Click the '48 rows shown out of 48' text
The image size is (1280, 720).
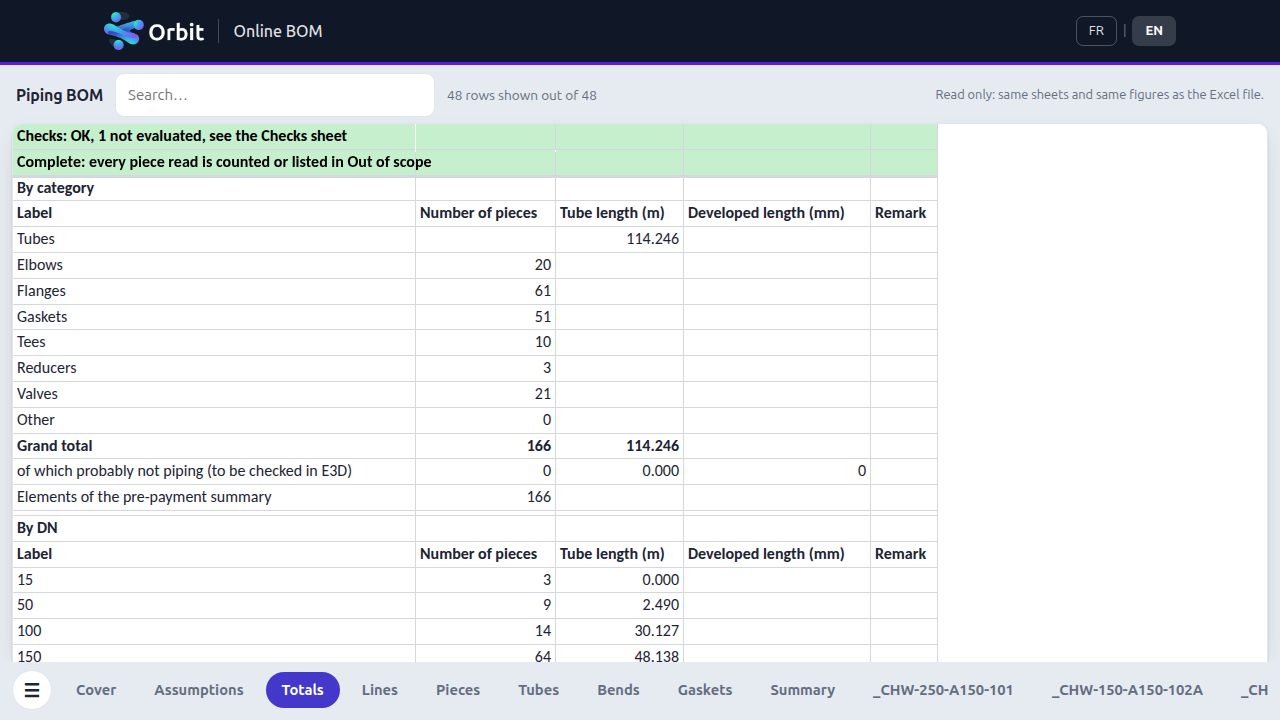[522, 95]
